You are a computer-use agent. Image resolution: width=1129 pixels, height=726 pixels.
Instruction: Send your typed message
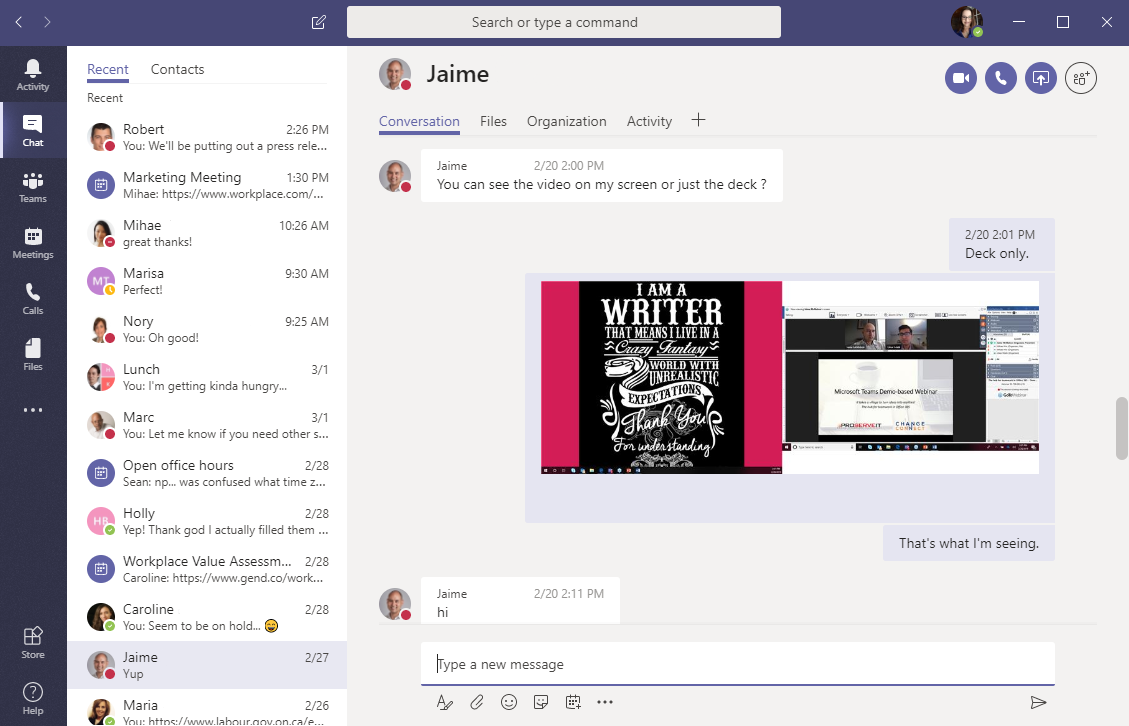(x=1038, y=701)
